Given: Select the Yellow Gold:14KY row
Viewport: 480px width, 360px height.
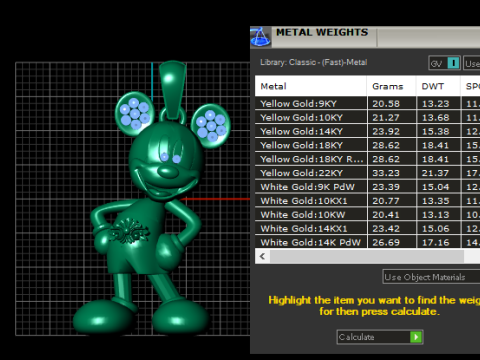Looking at the screenshot, I should point(368,131).
